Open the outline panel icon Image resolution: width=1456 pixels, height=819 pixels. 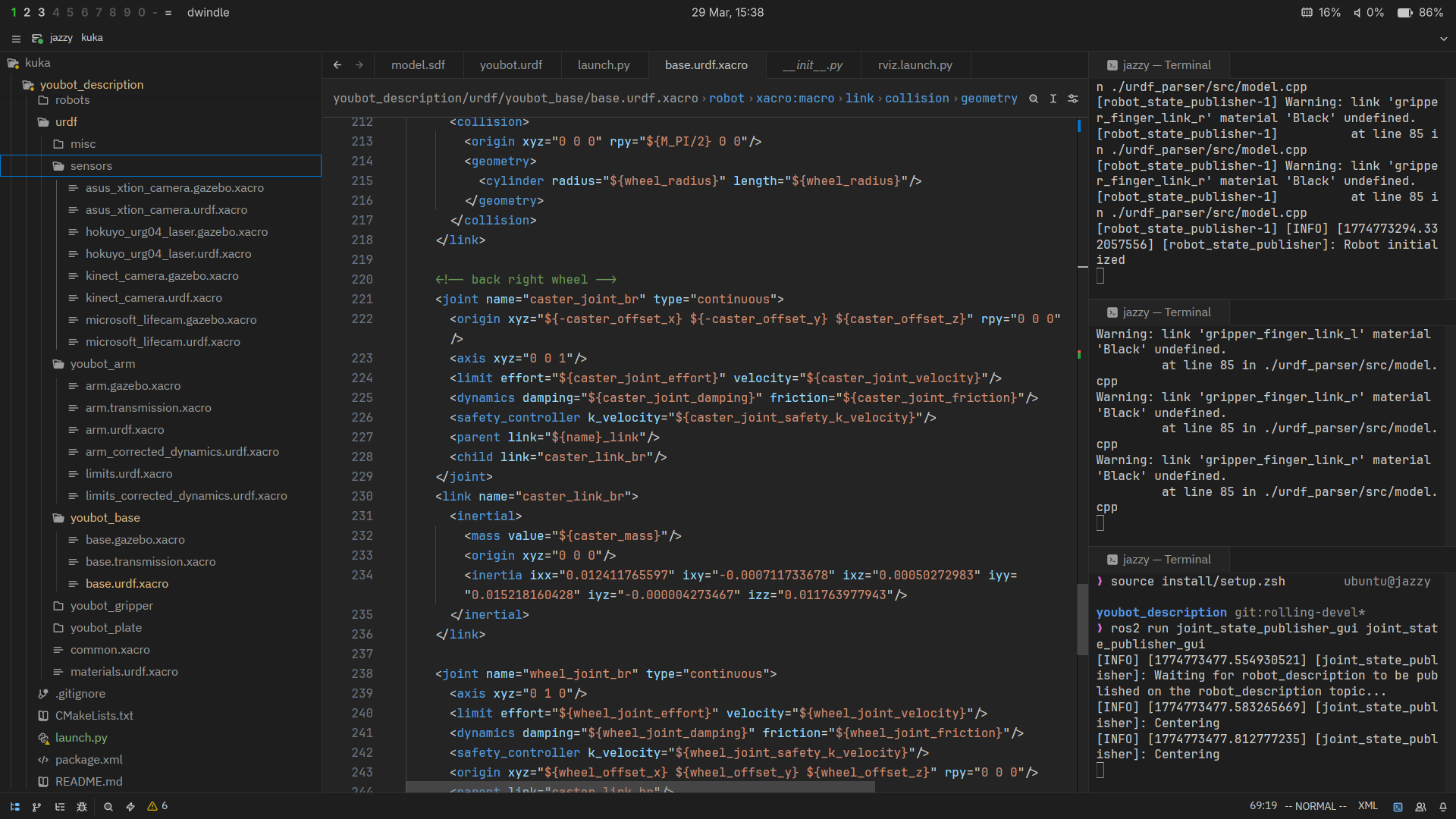60,807
